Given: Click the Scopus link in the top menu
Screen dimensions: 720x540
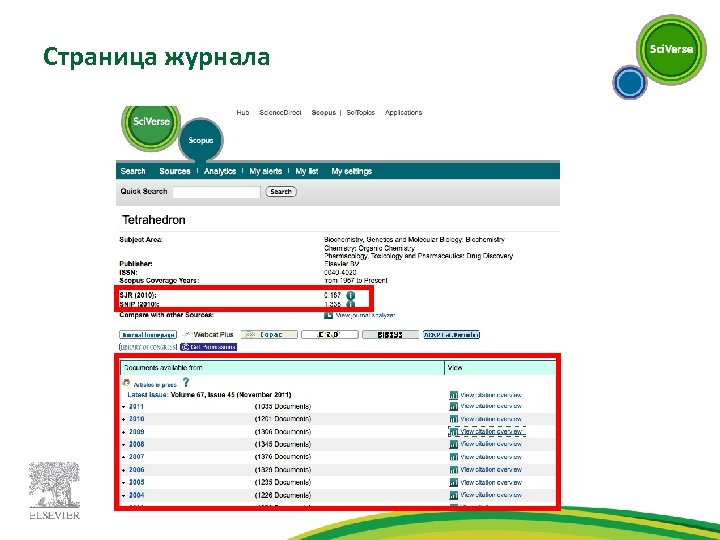Looking at the screenshot, I should coord(323,112).
